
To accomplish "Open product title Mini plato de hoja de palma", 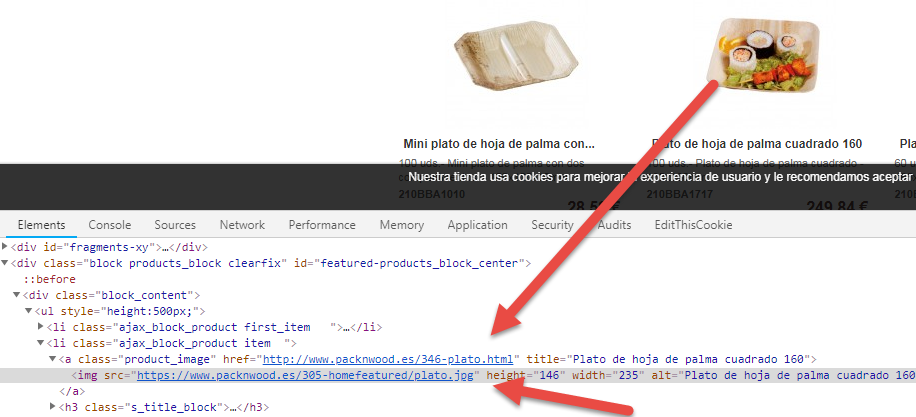I will (499, 144).
